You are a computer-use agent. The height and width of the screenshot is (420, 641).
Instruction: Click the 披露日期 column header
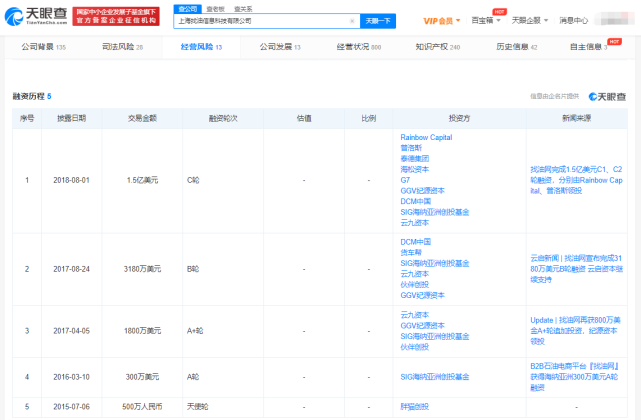coord(71,118)
